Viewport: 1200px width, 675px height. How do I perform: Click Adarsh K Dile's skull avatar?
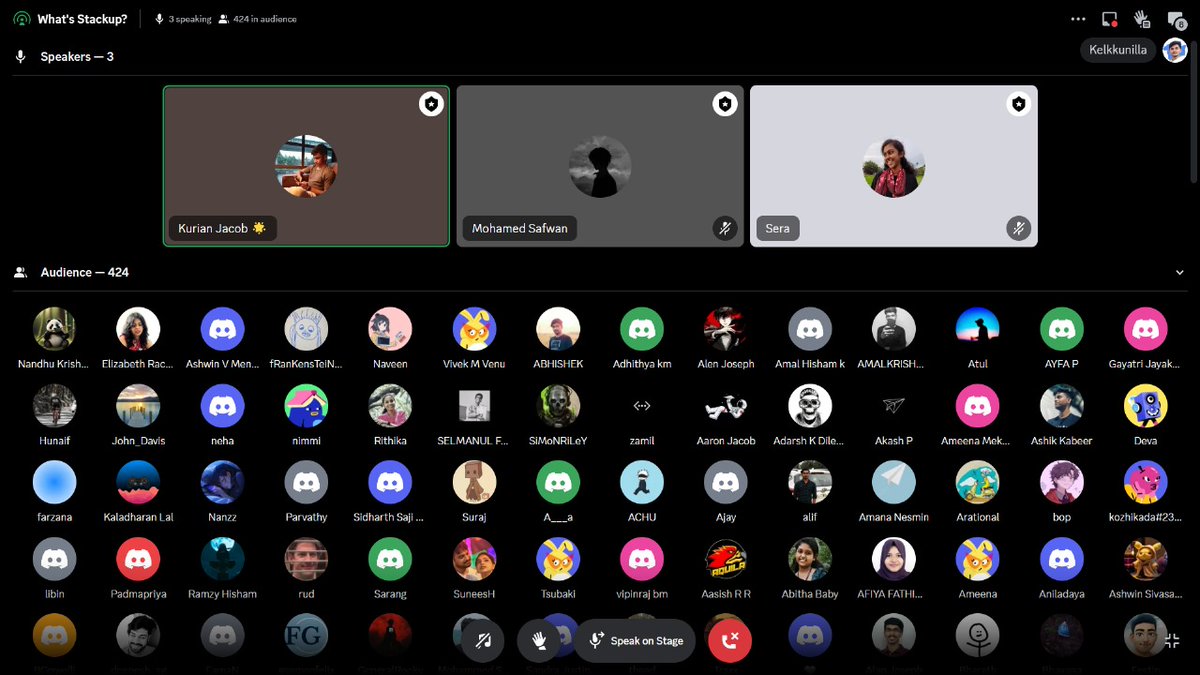pos(810,405)
